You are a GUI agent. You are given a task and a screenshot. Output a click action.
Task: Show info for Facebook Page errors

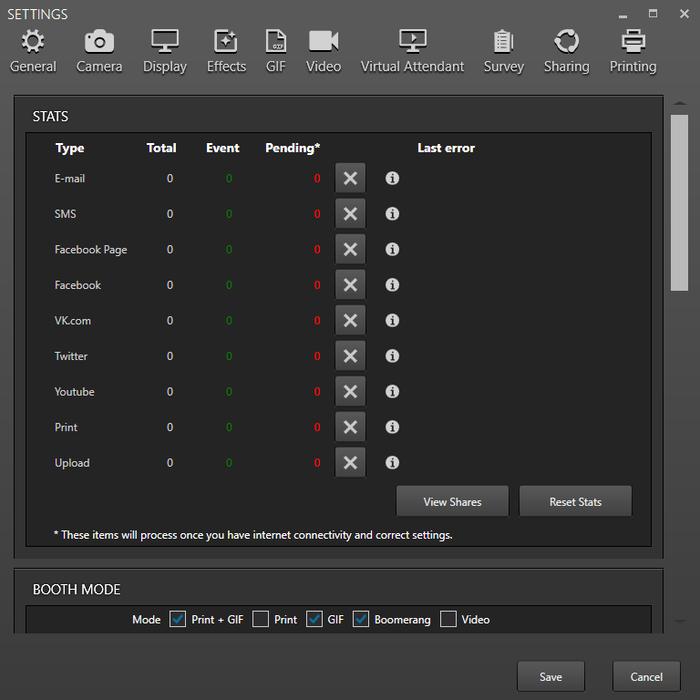[392, 250]
